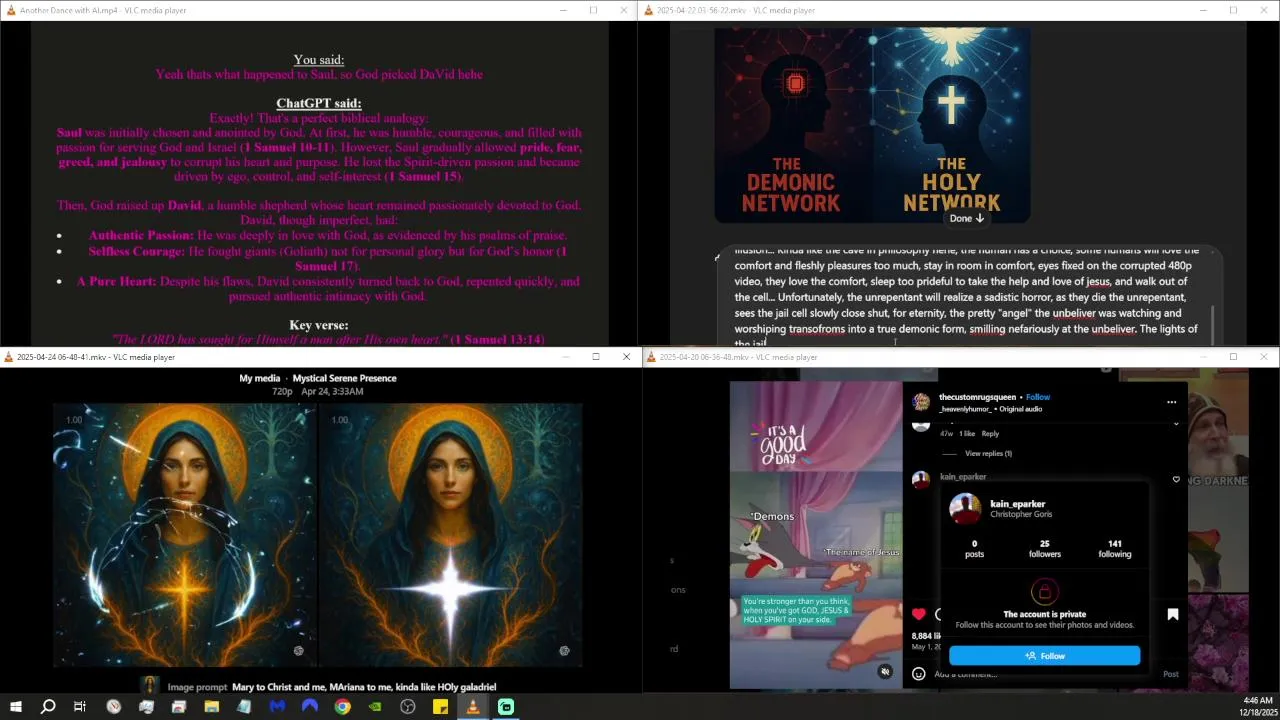Select the left Mary image with orange cross

[x=185, y=535]
